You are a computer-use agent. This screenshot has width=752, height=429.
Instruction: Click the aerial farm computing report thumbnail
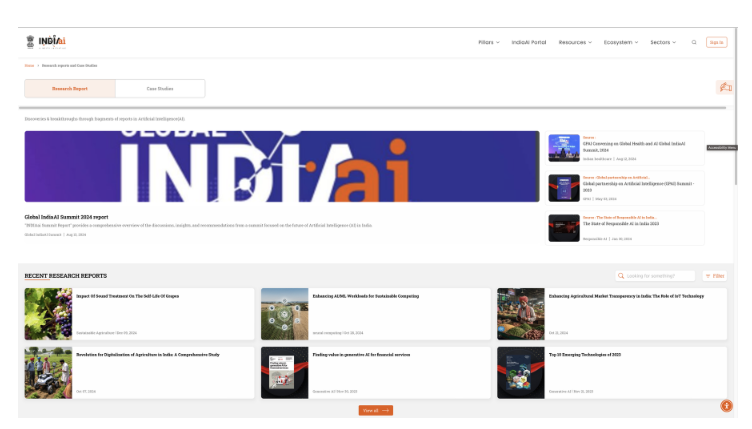[284, 314]
